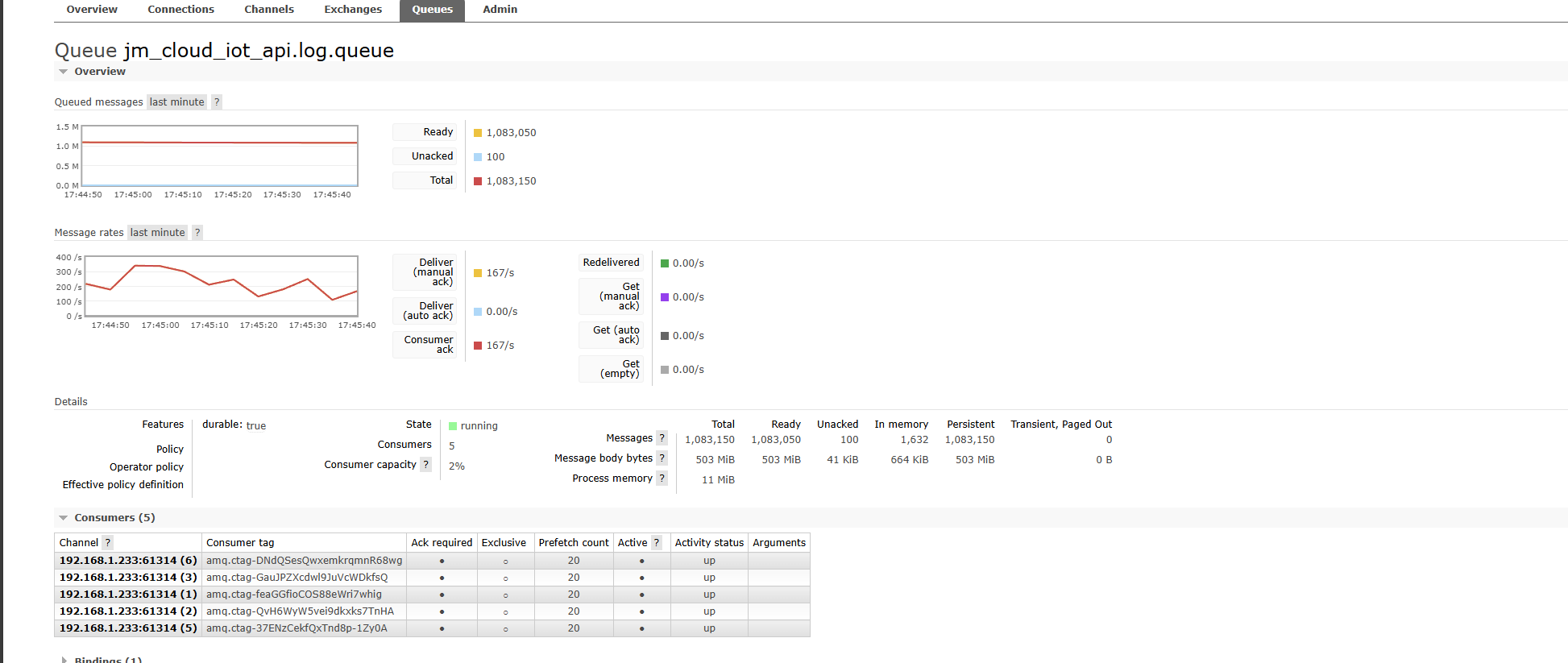Show help for Process memory
This screenshot has height=663, width=1568.
tap(662, 479)
